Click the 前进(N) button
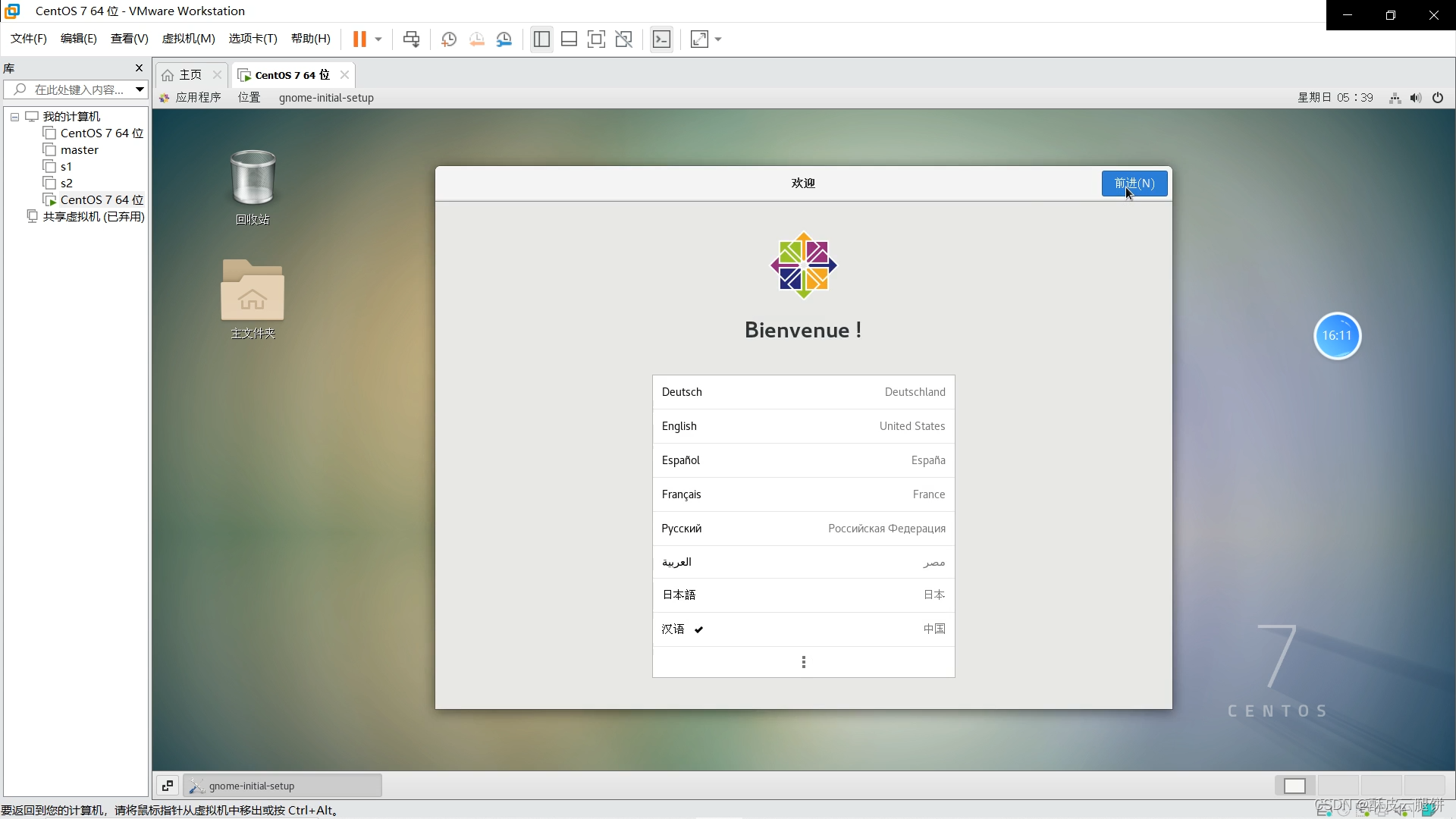Viewport: 1456px width, 819px height. tap(1134, 184)
